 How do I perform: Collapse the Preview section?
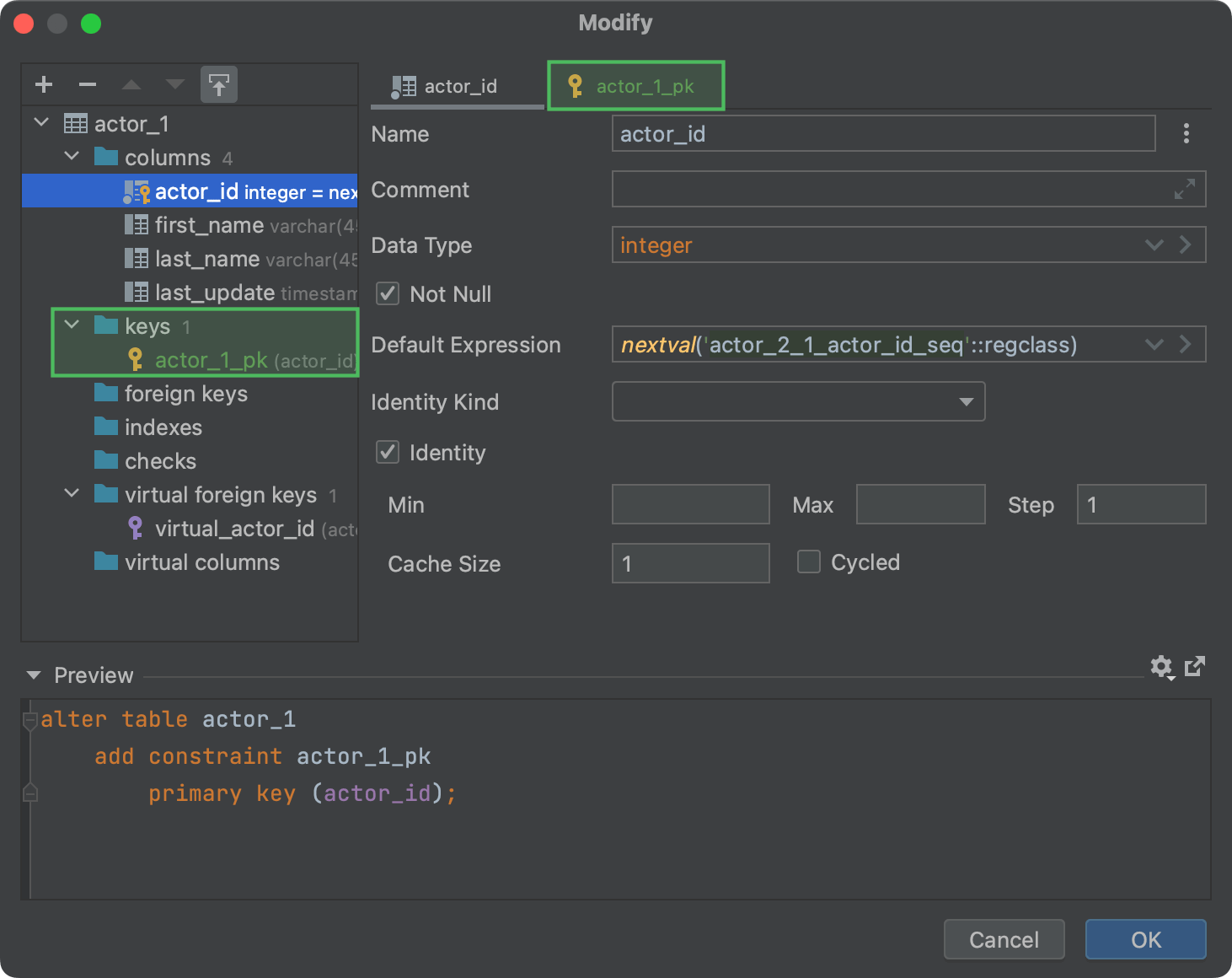tap(34, 675)
